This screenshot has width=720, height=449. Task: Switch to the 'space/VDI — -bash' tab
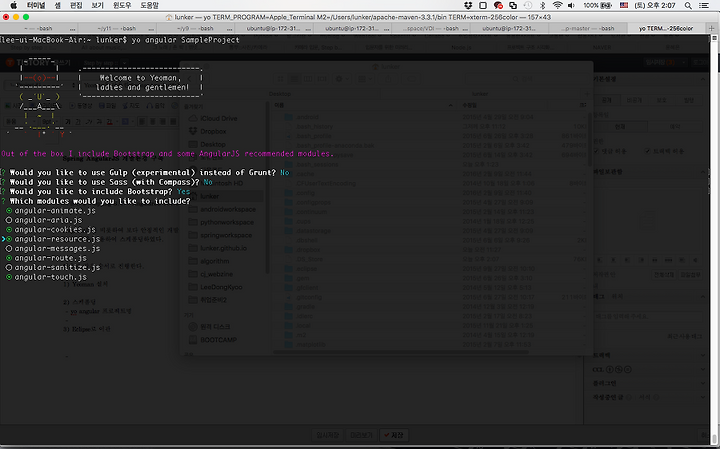tap(431, 28)
